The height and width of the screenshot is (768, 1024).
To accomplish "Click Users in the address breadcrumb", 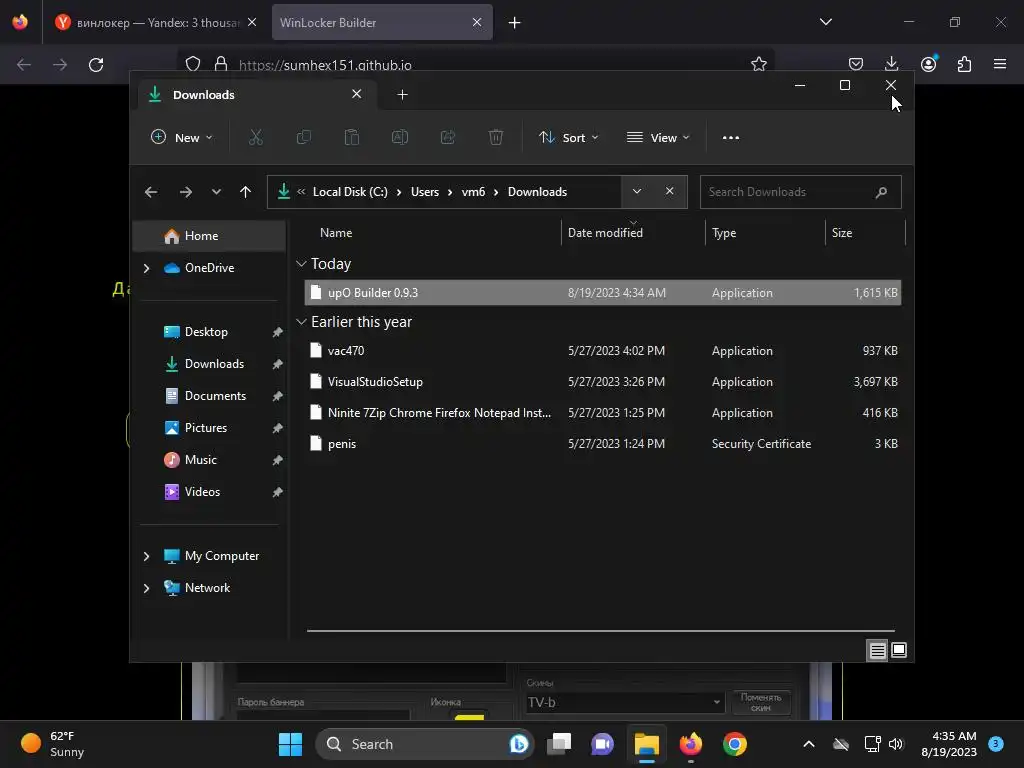I will click(x=424, y=192).
